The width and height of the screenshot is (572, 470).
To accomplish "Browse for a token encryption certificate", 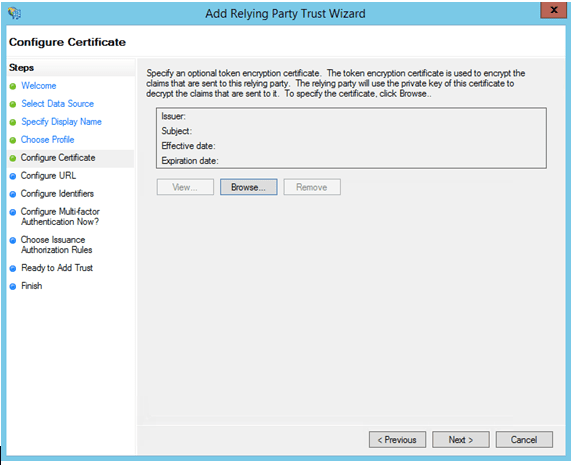I will click(248, 187).
